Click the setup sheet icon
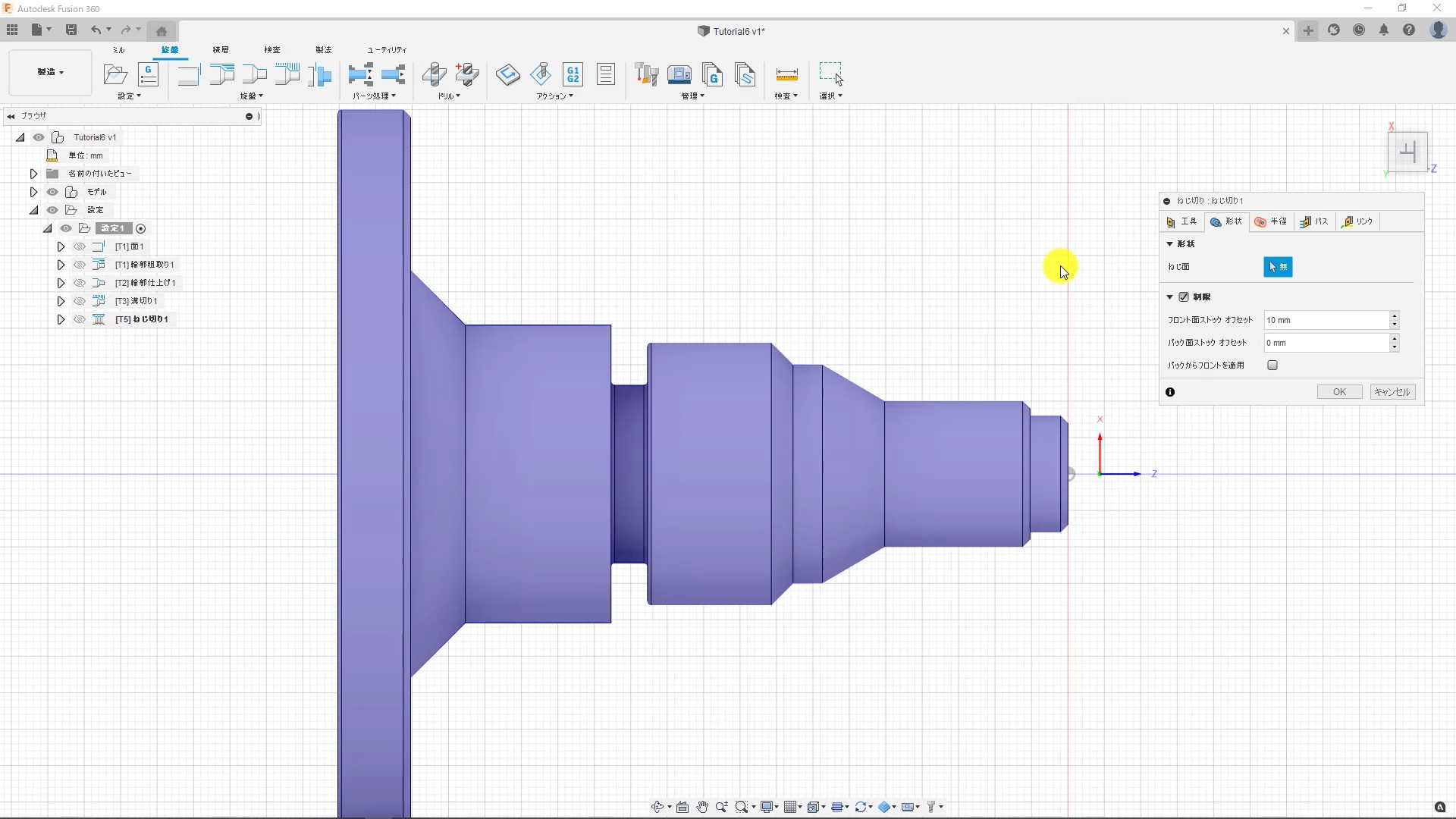This screenshot has width=1456, height=819. 606,74
